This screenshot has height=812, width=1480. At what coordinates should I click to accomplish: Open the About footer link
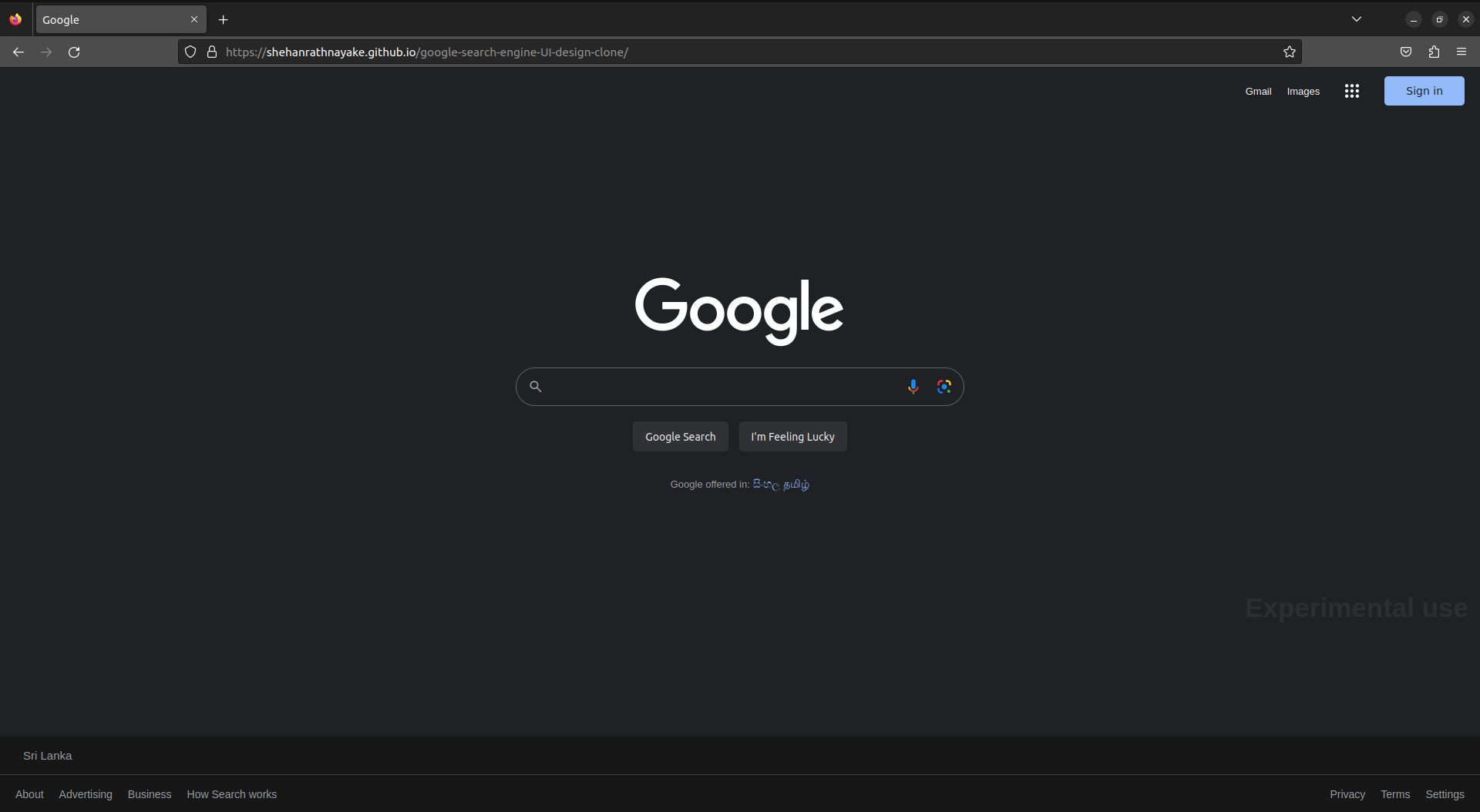[x=29, y=794]
